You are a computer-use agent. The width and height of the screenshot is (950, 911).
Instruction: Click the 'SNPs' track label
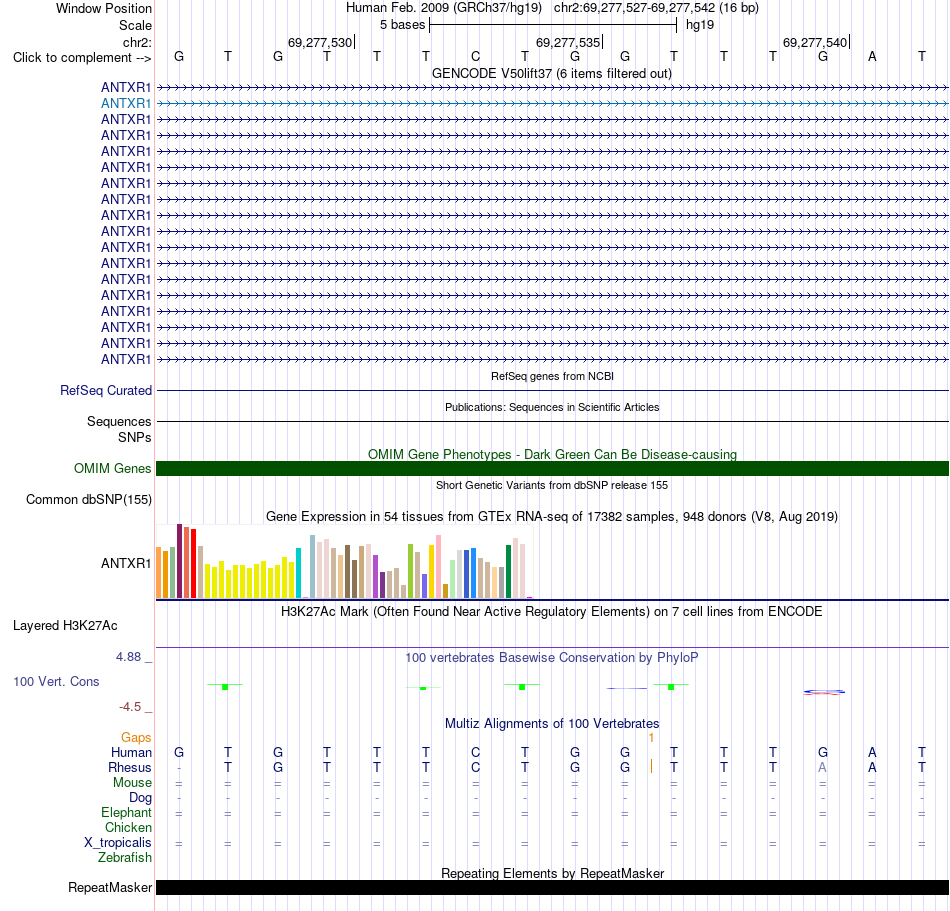[135, 437]
